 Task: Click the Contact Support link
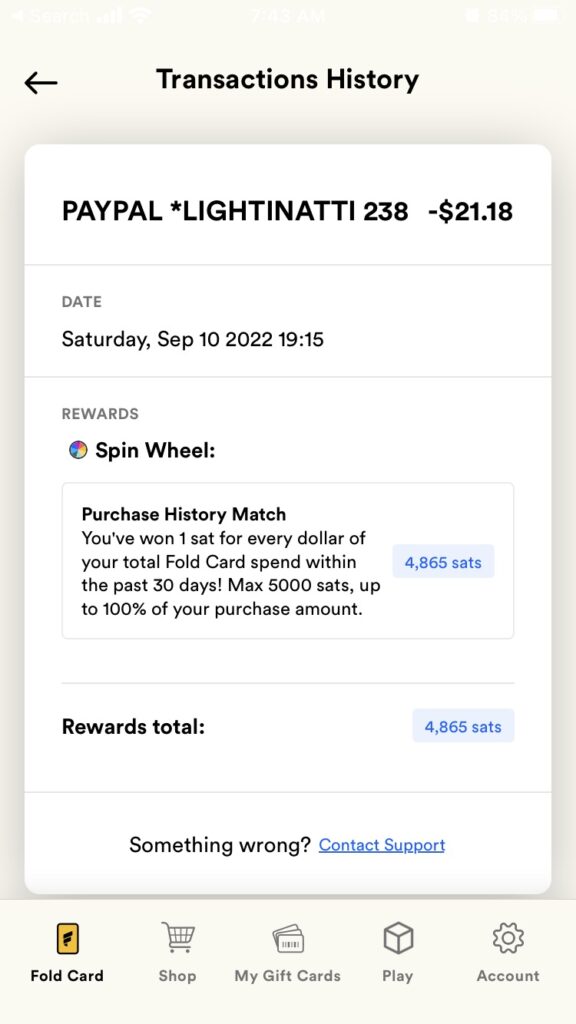coord(381,845)
